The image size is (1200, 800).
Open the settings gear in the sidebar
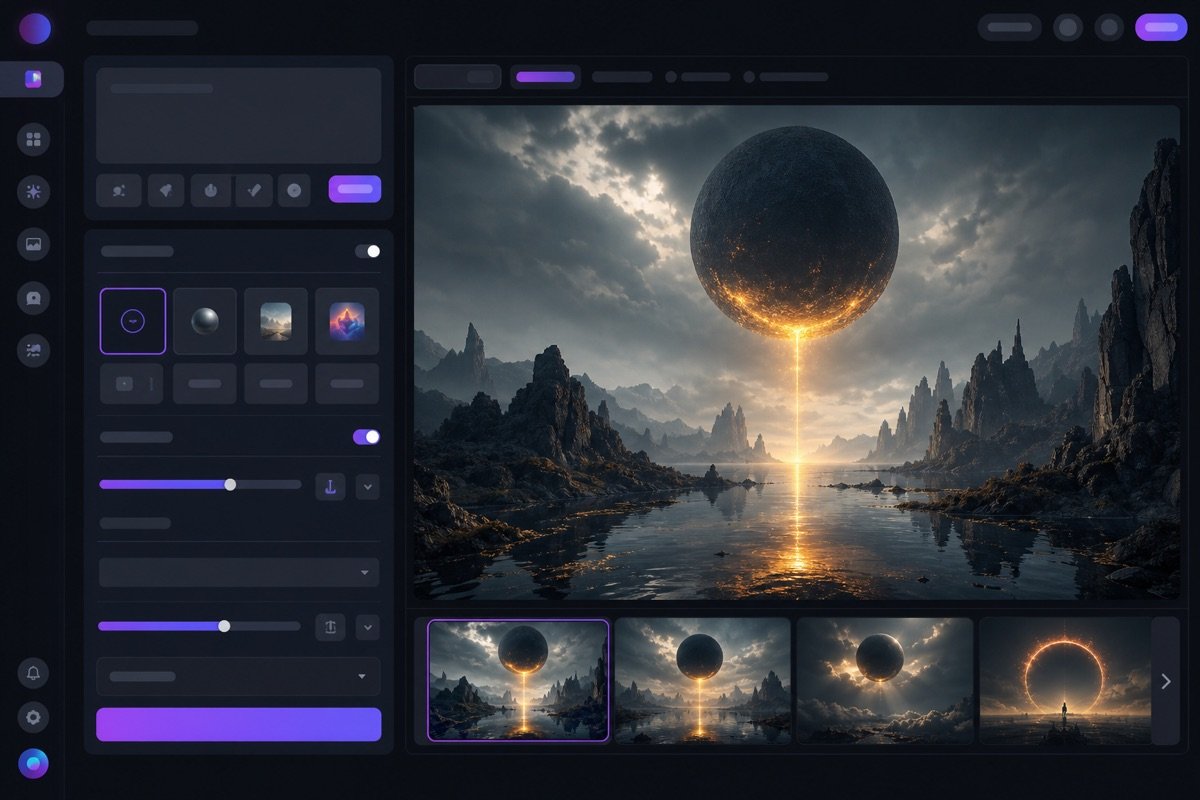pos(33,717)
